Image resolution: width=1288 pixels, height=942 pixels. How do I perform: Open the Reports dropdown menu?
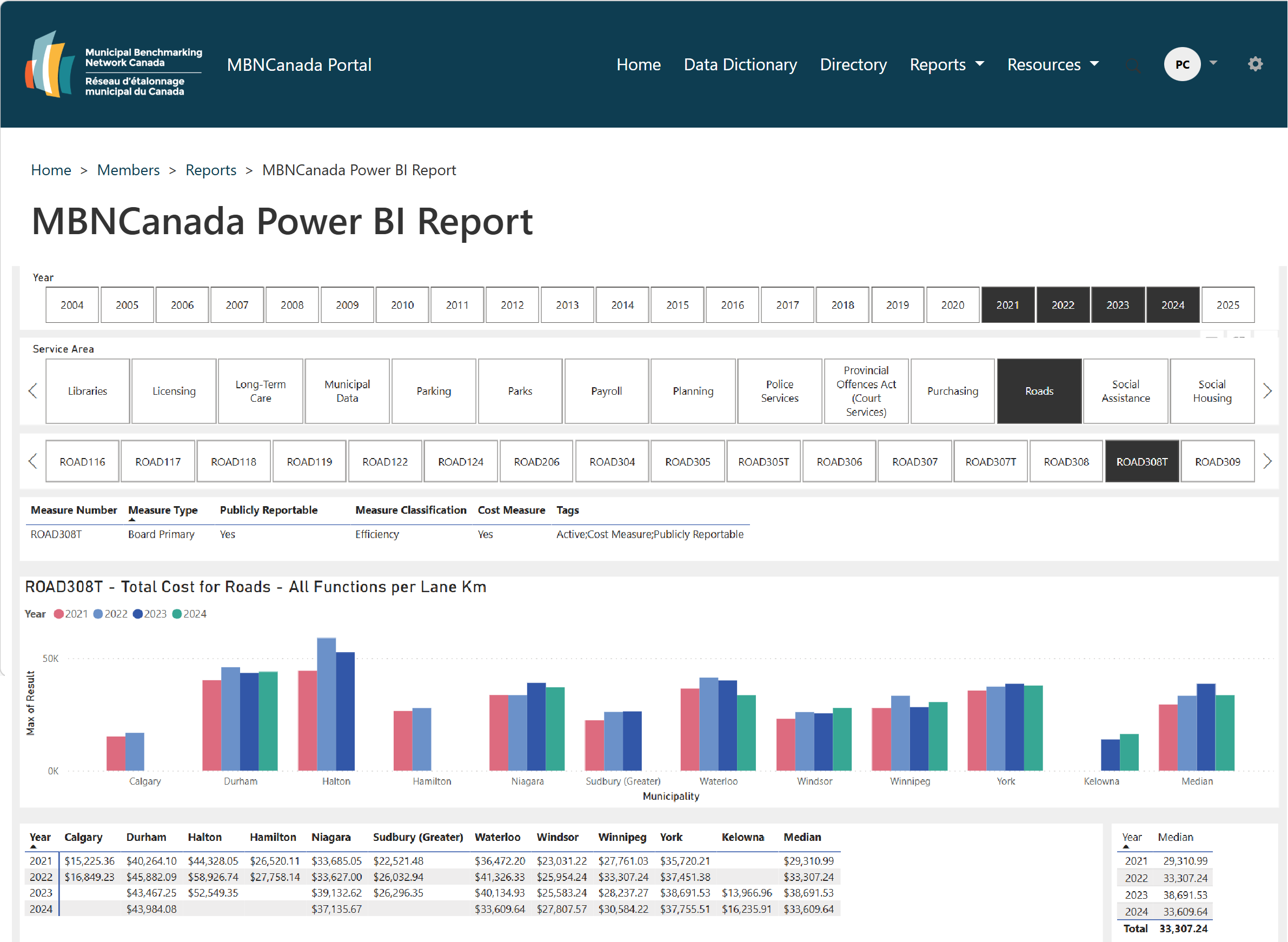(x=947, y=64)
